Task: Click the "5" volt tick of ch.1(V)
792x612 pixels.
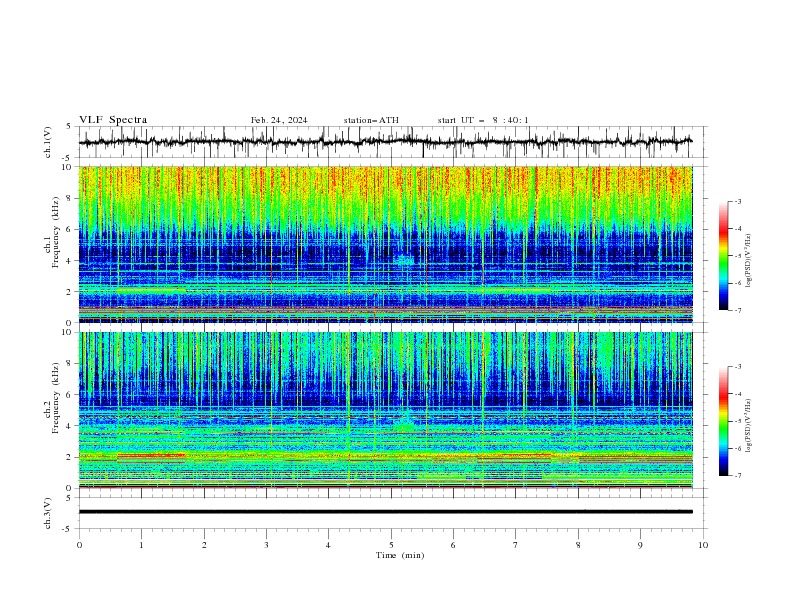Action: click(69, 127)
